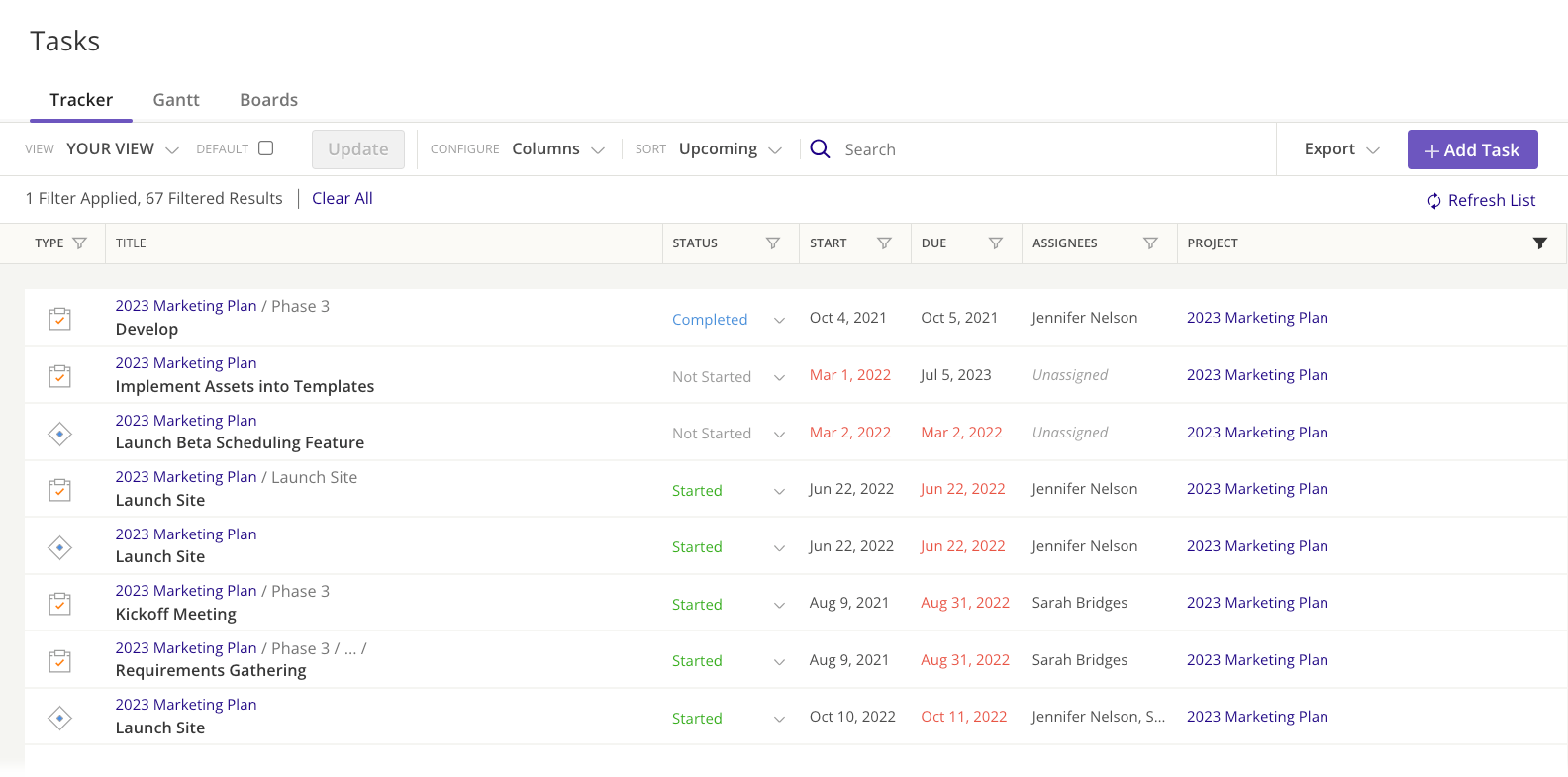Open the Status column filter

[773, 243]
